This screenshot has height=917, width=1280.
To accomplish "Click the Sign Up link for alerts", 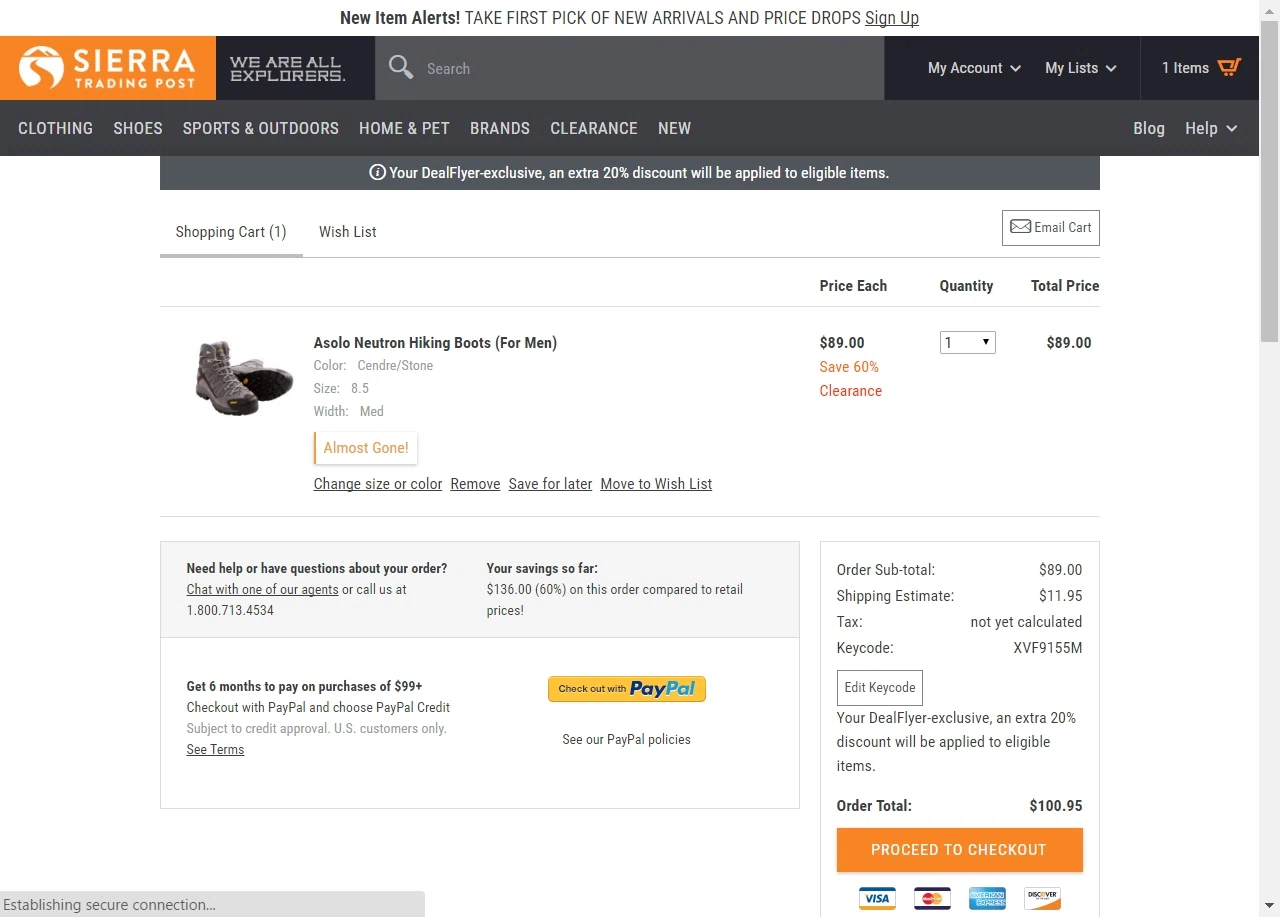I will click(x=892, y=18).
